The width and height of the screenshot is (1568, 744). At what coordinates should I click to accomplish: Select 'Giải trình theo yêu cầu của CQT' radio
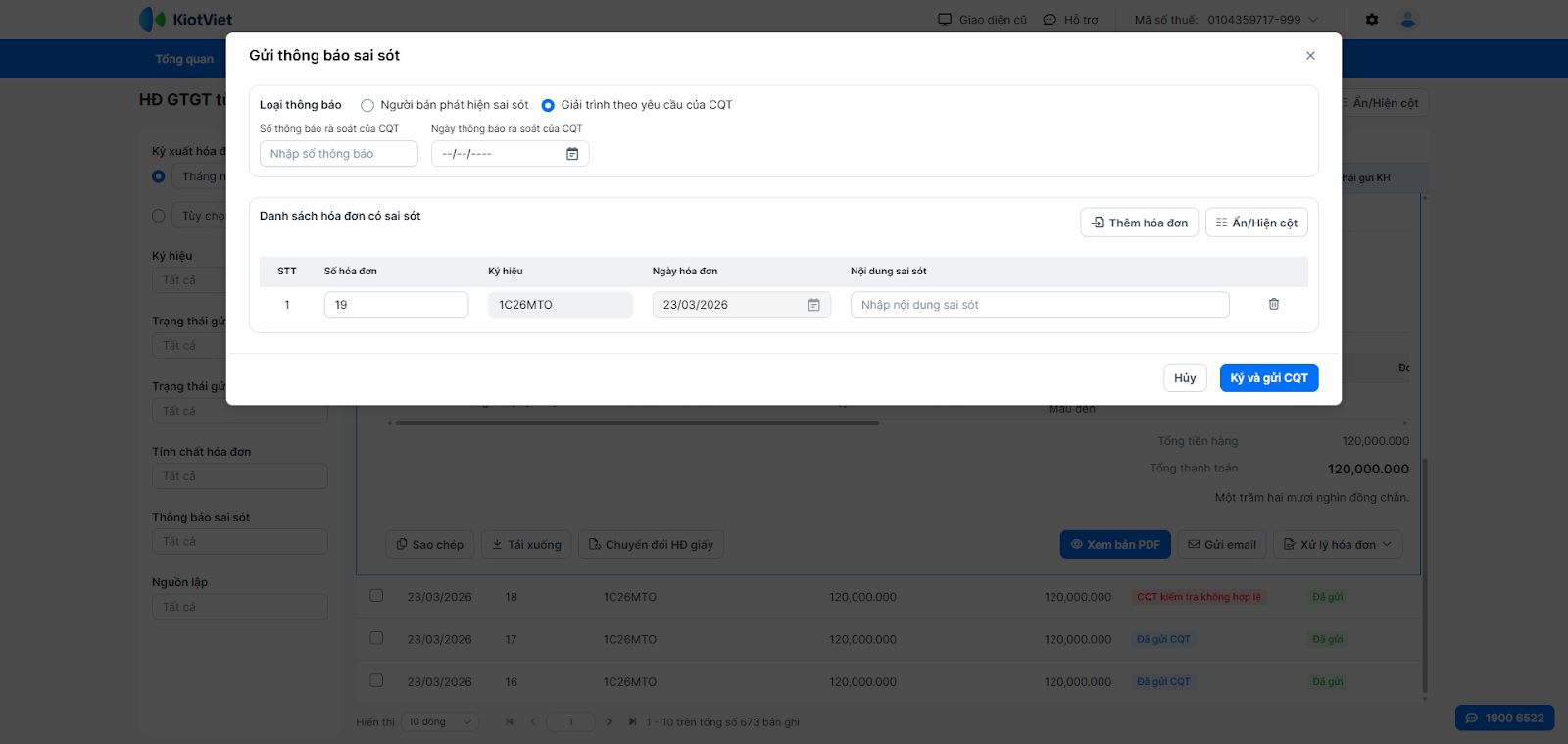tap(548, 105)
